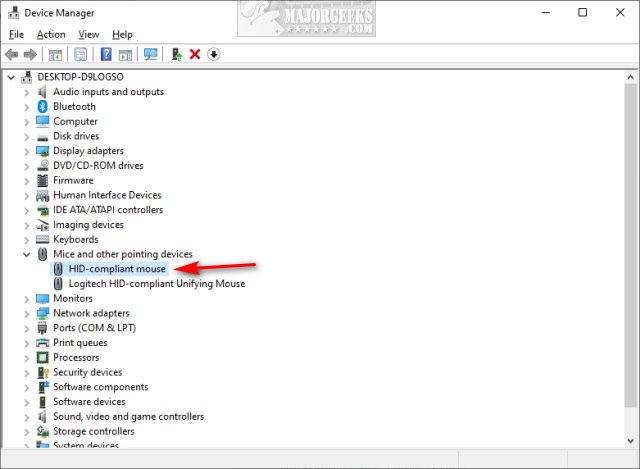The image size is (640, 469).
Task: Open the File menu
Action: [x=16, y=35]
